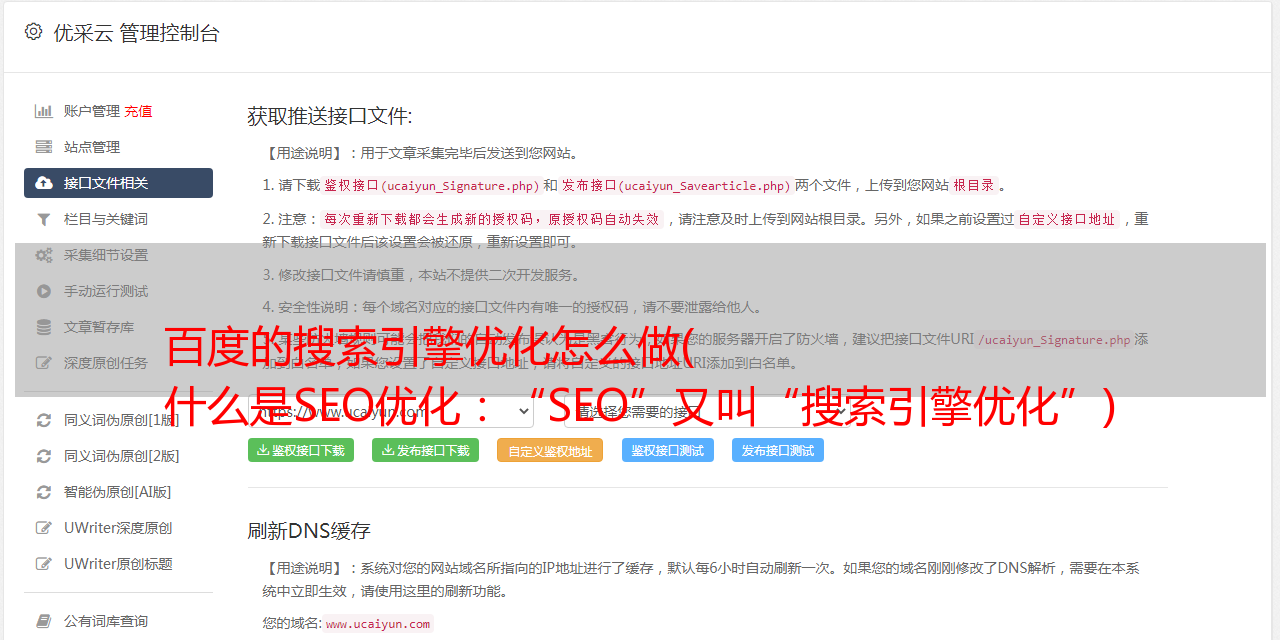The width and height of the screenshot is (1280, 640).
Task: Click the bar chart icon next to 账户管理
Action: [44, 111]
